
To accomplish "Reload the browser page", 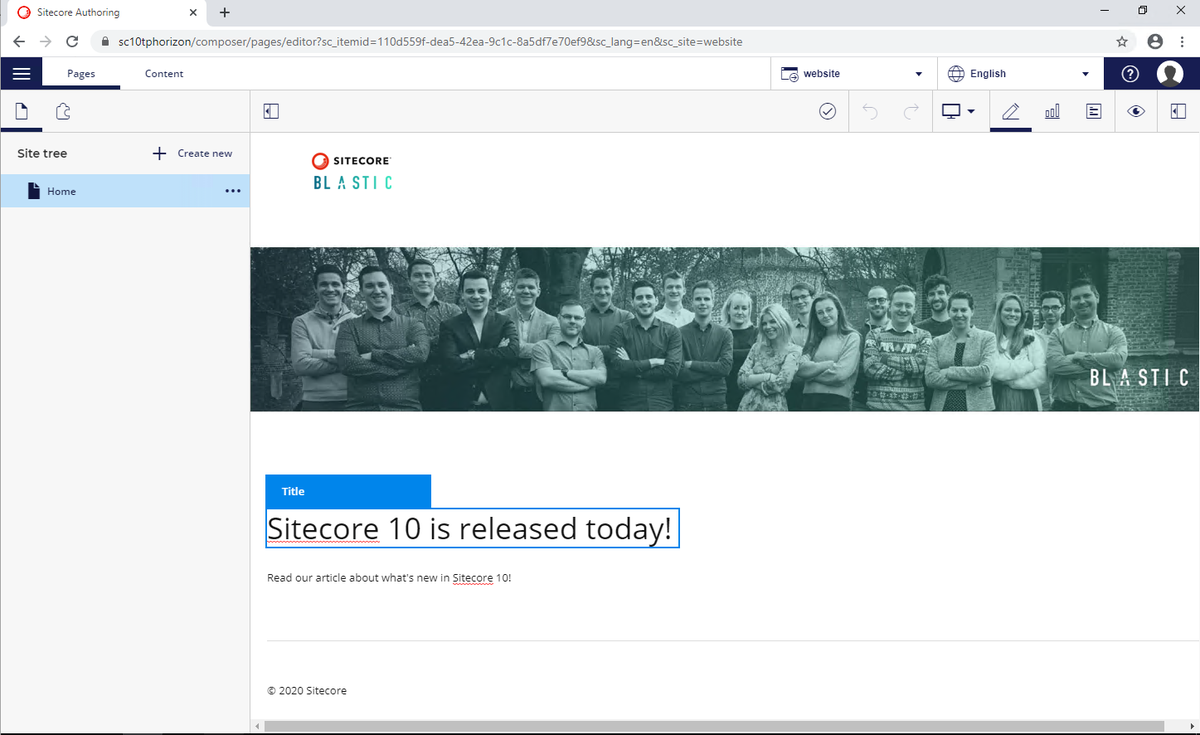I will click(x=72, y=42).
